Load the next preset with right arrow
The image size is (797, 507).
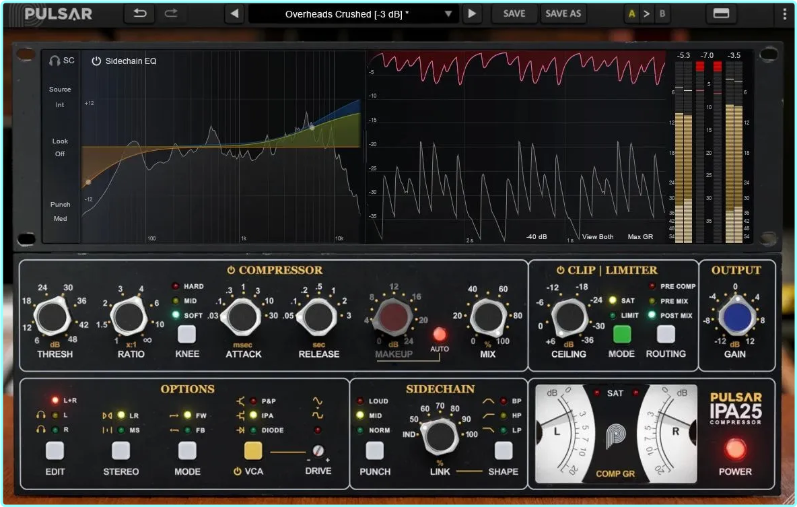(472, 14)
